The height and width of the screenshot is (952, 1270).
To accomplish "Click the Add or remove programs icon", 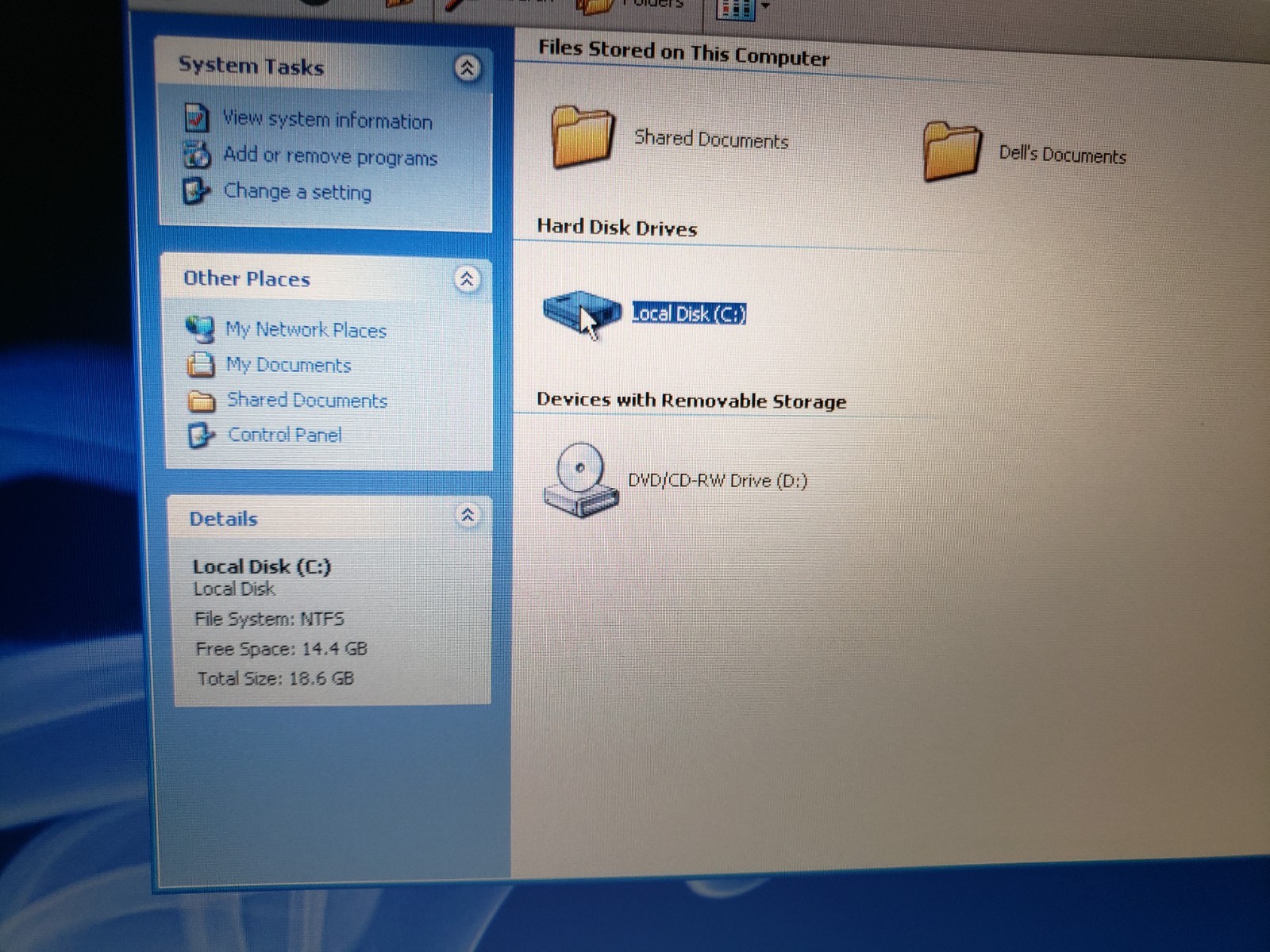I will click(197, 154).
